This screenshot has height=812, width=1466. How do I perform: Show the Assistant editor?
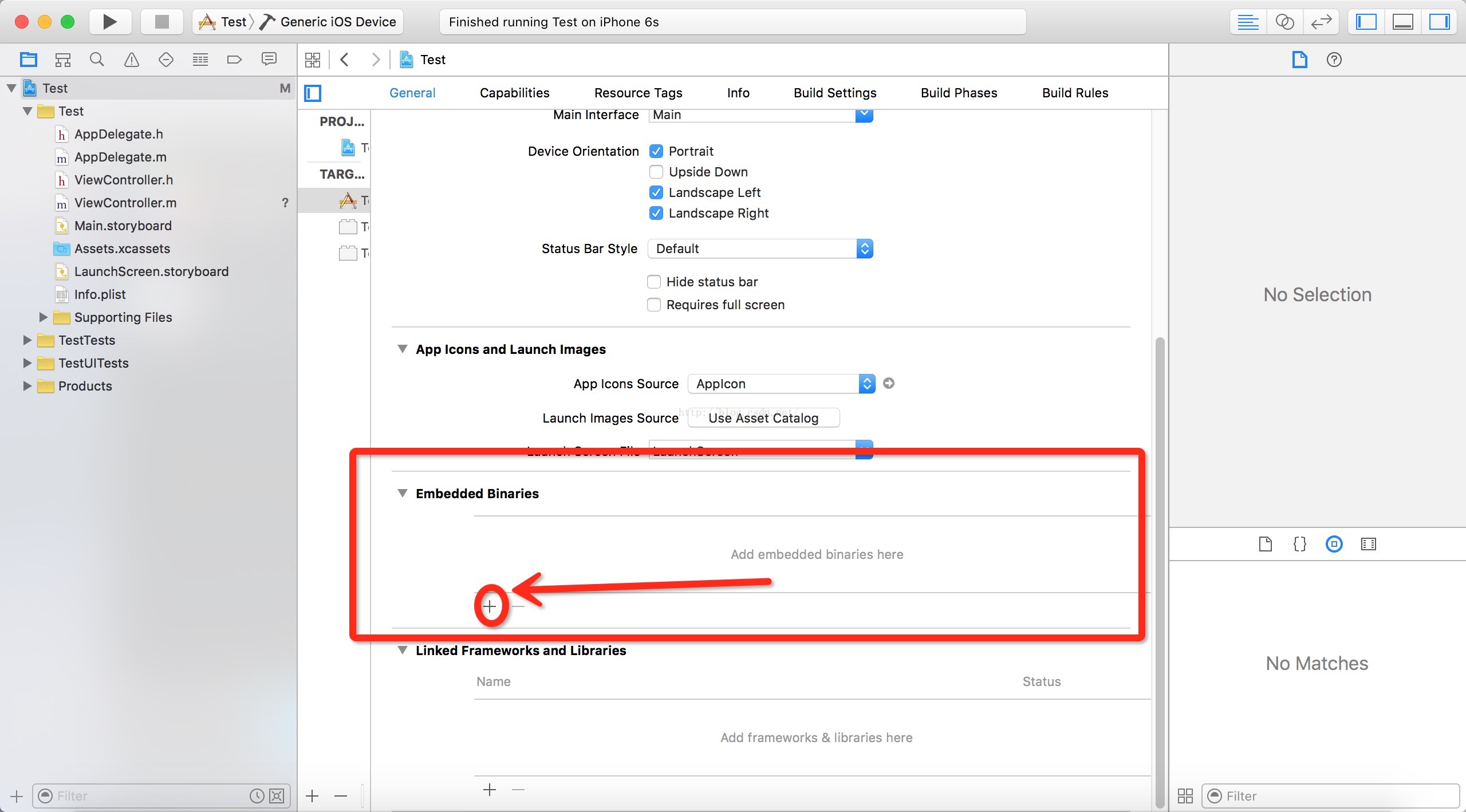tap(1284, 22)
